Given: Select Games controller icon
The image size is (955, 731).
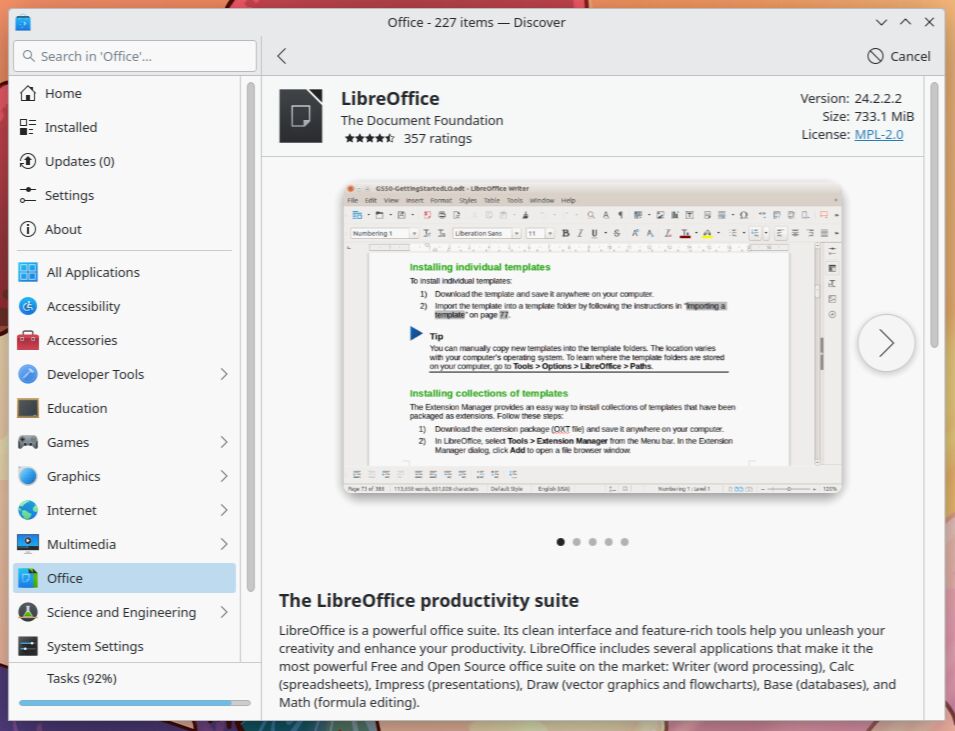Looking at the screenshot, I should tap(28, 442).
